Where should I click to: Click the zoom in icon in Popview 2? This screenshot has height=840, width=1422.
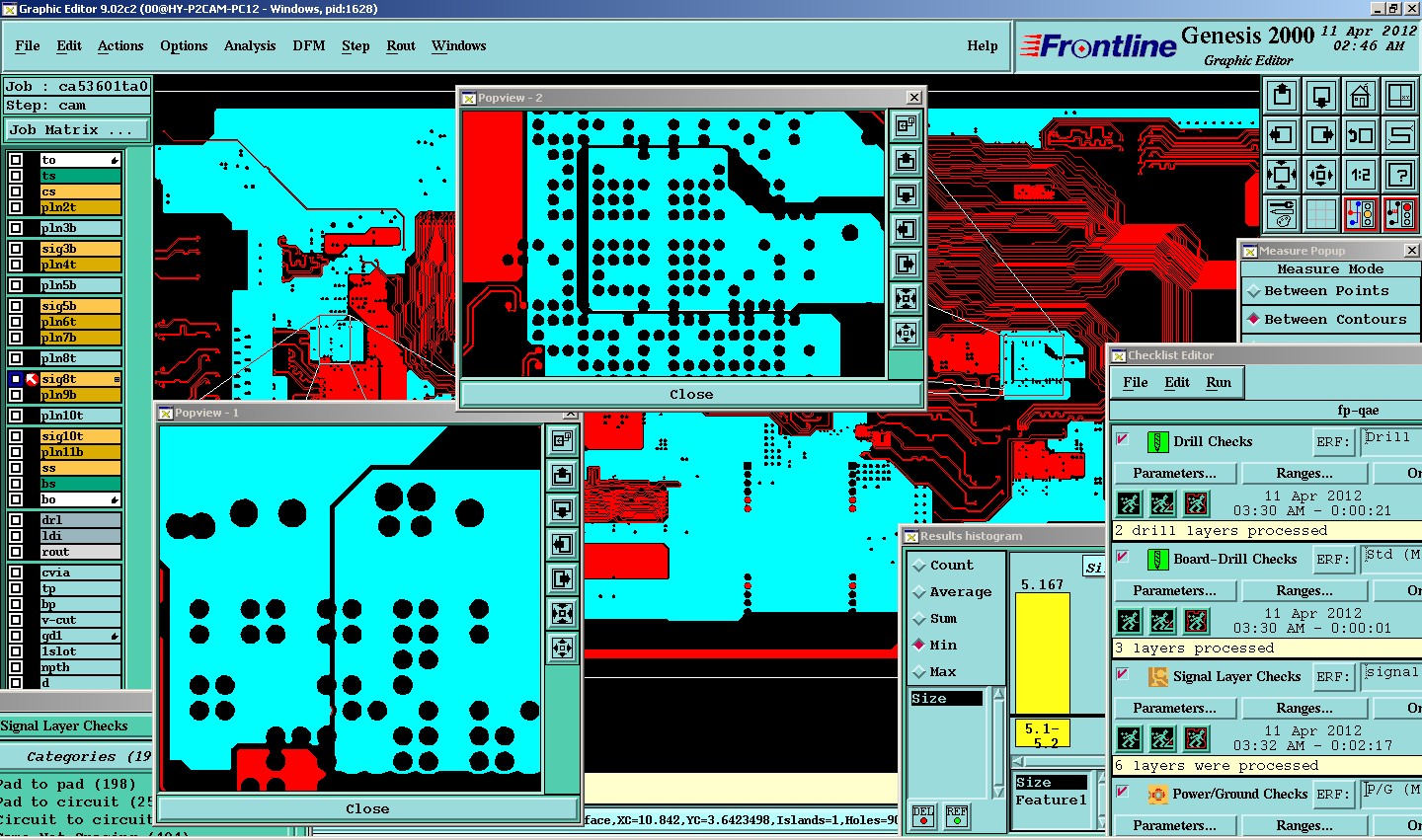click(x=906, y=298)
